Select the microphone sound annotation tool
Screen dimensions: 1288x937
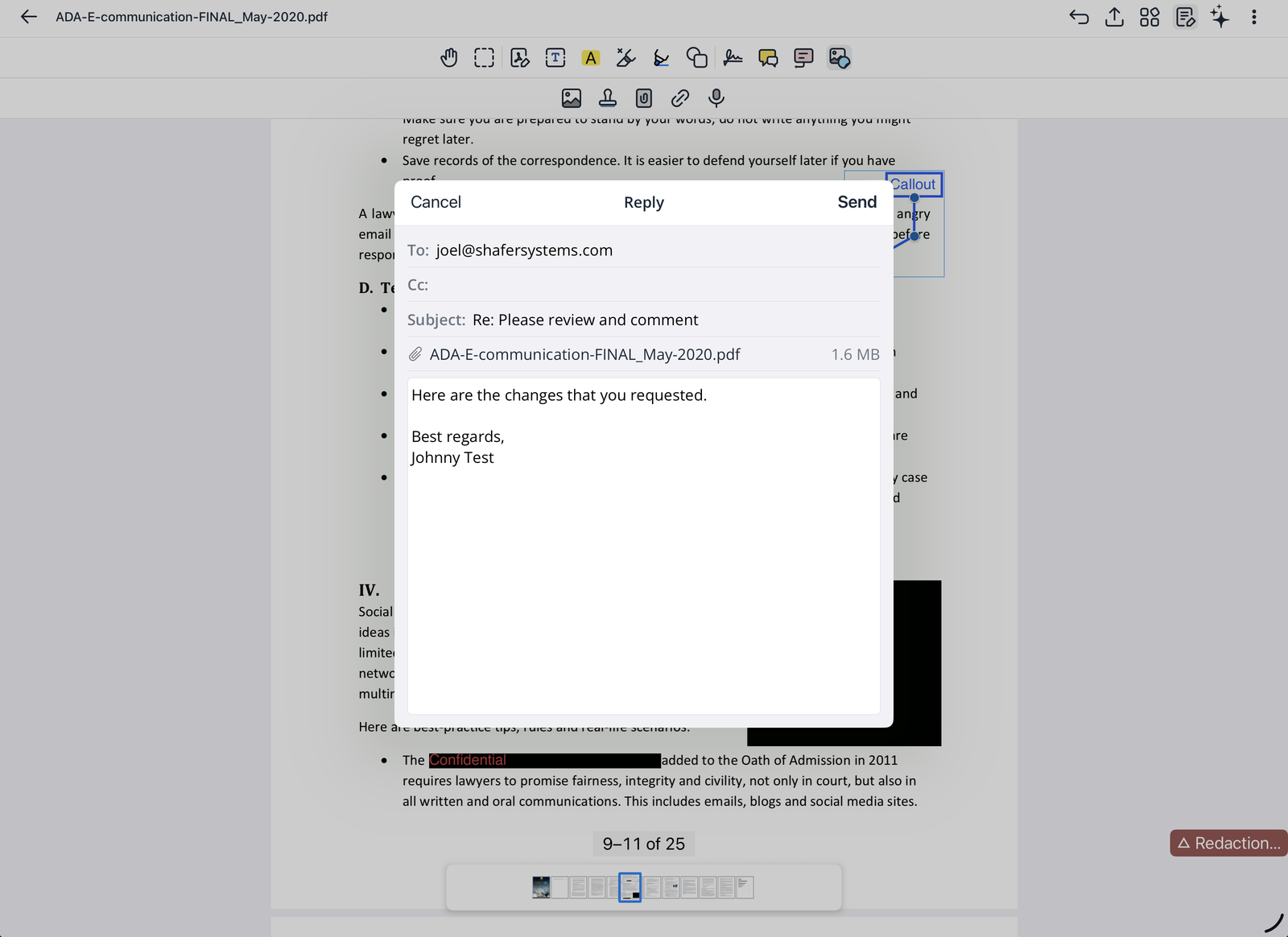(716, 98)
